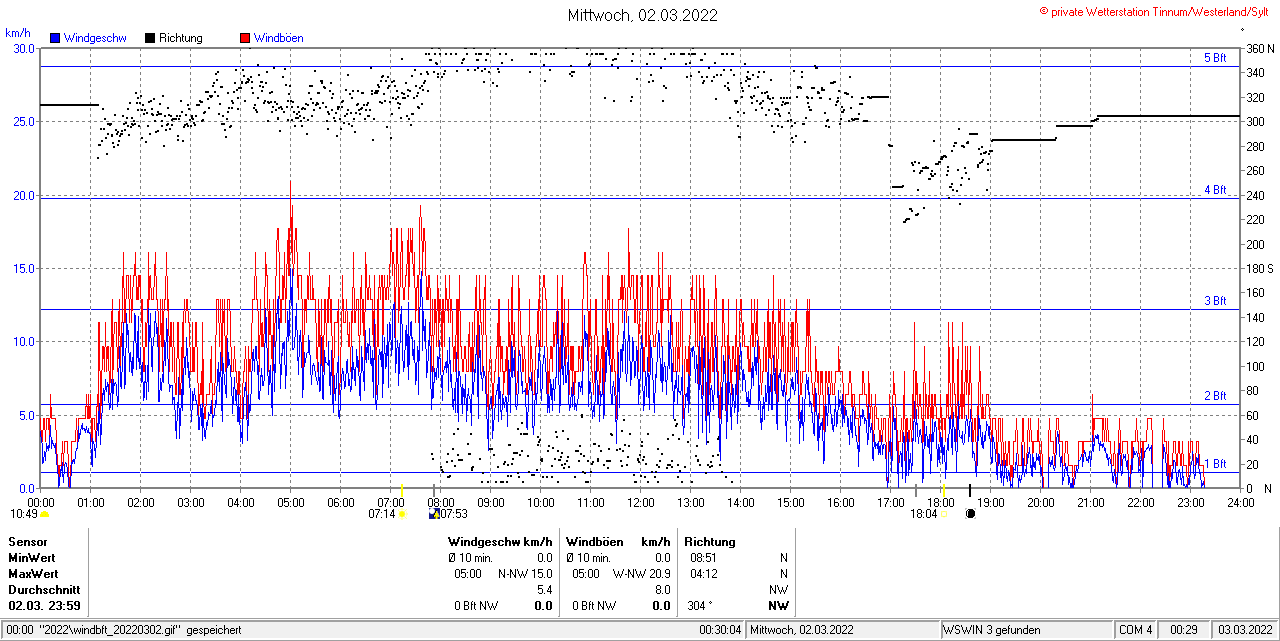Viewport: 1280px width, 641px height.
Task: Click the blue Windgeschw legend swatch
Action: 56,38
